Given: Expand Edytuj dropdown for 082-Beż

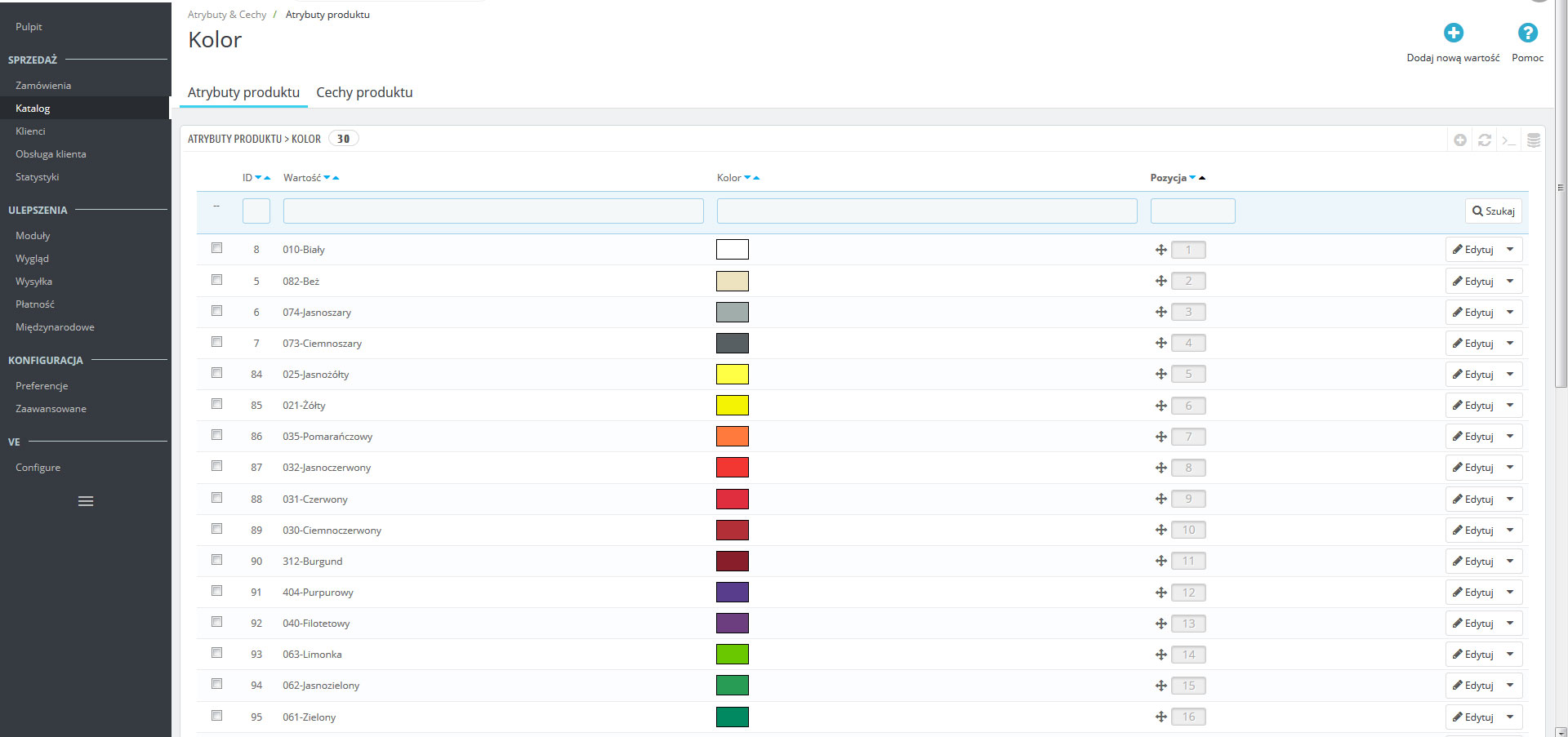Looking at the screenshot, I should coord(1511,281).
